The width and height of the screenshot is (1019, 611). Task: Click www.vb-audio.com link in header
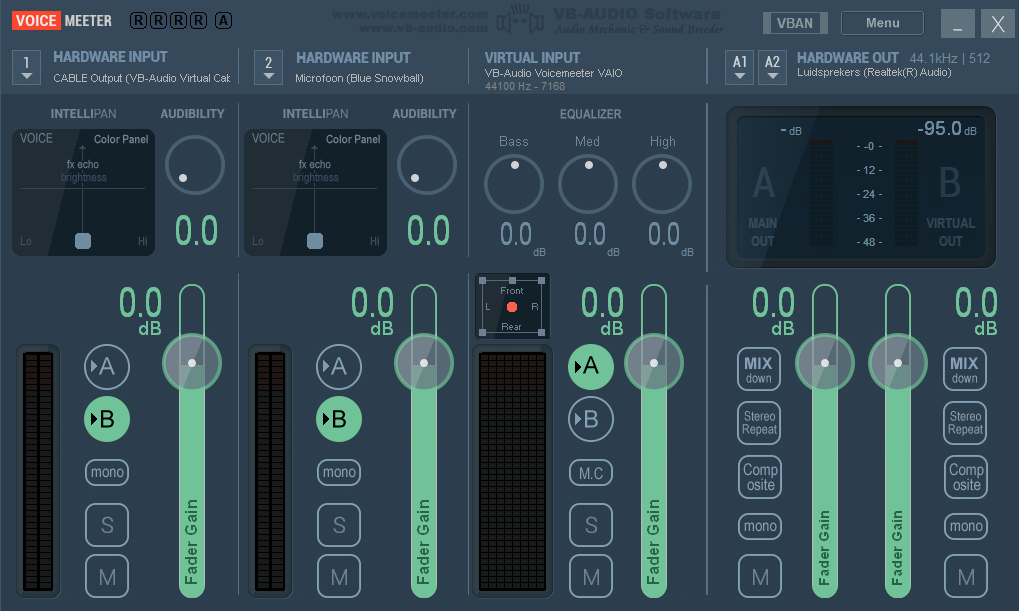click(x=423, y=28)
